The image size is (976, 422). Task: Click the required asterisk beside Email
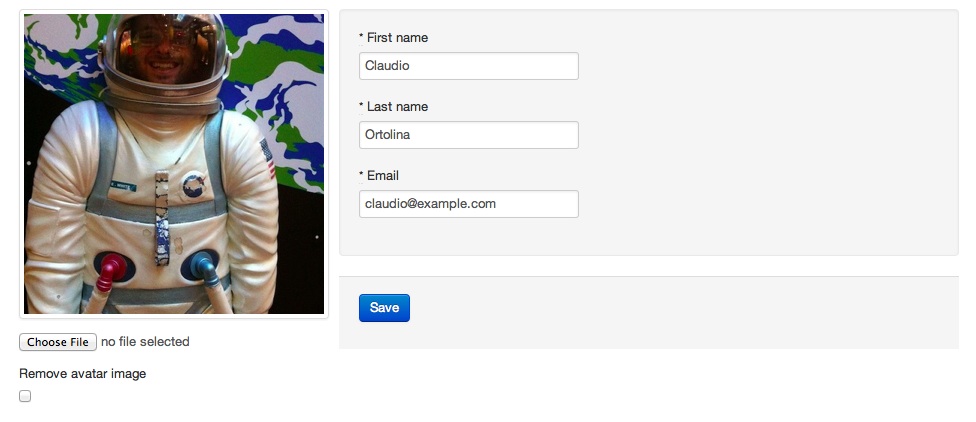361,175
